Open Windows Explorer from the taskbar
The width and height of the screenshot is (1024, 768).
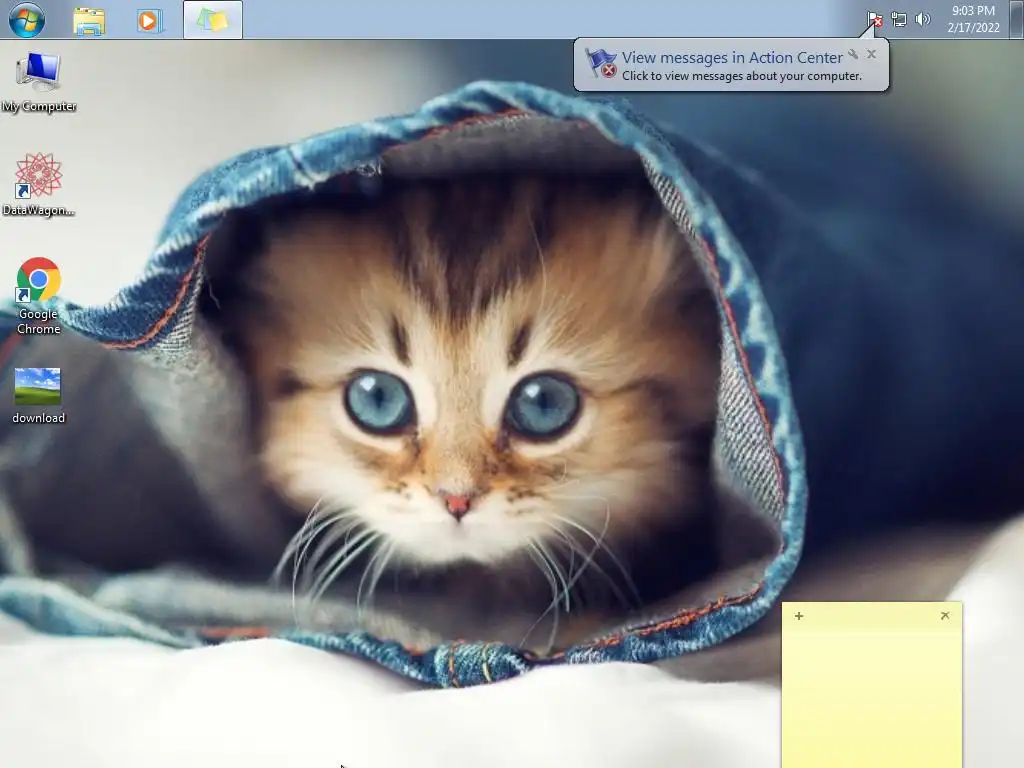click(x=89, y=21)
